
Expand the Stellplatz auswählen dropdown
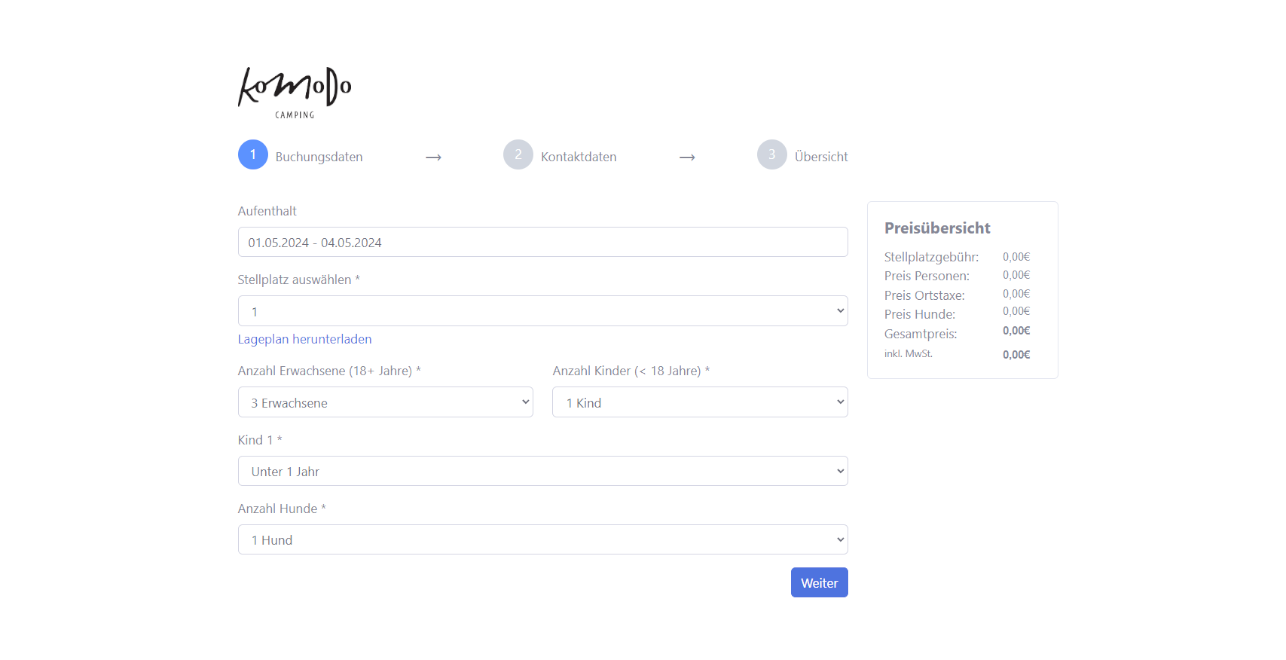point(542,311)
